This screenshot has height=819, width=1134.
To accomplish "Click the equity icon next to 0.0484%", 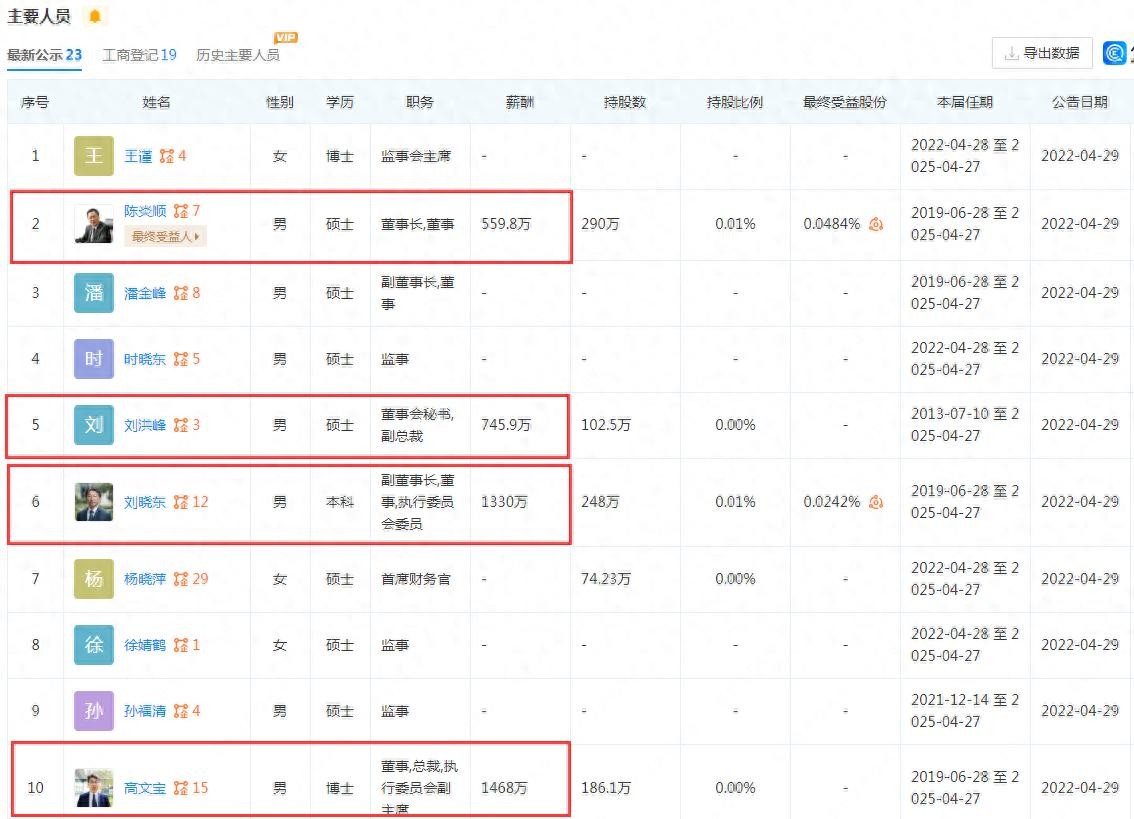I will (876, 224).
